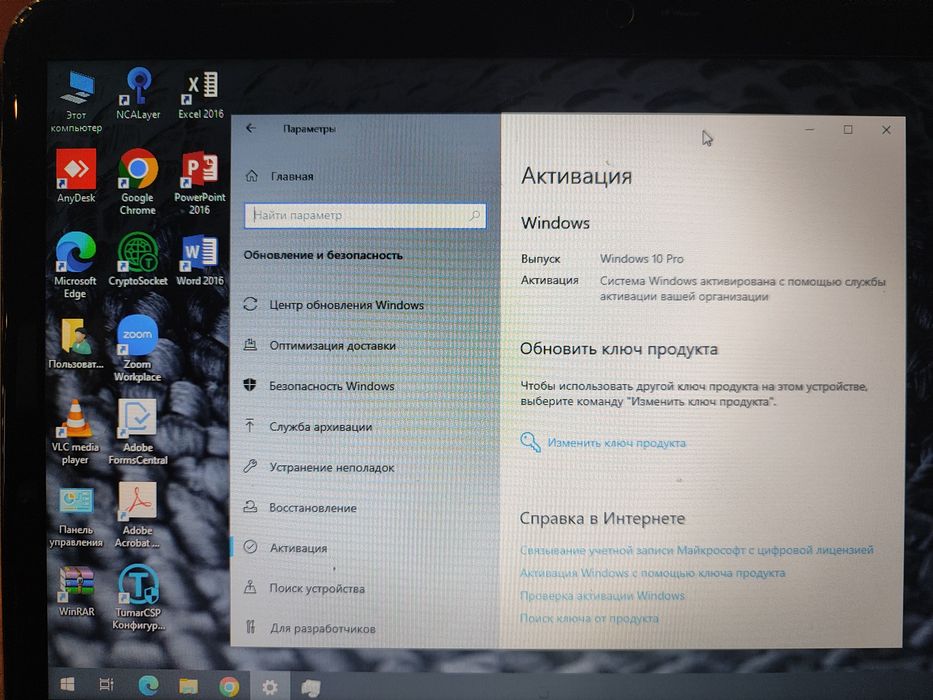Click the Обновление и безопасность heading
This screenshot has width=933, height=700.
point(323,255)
